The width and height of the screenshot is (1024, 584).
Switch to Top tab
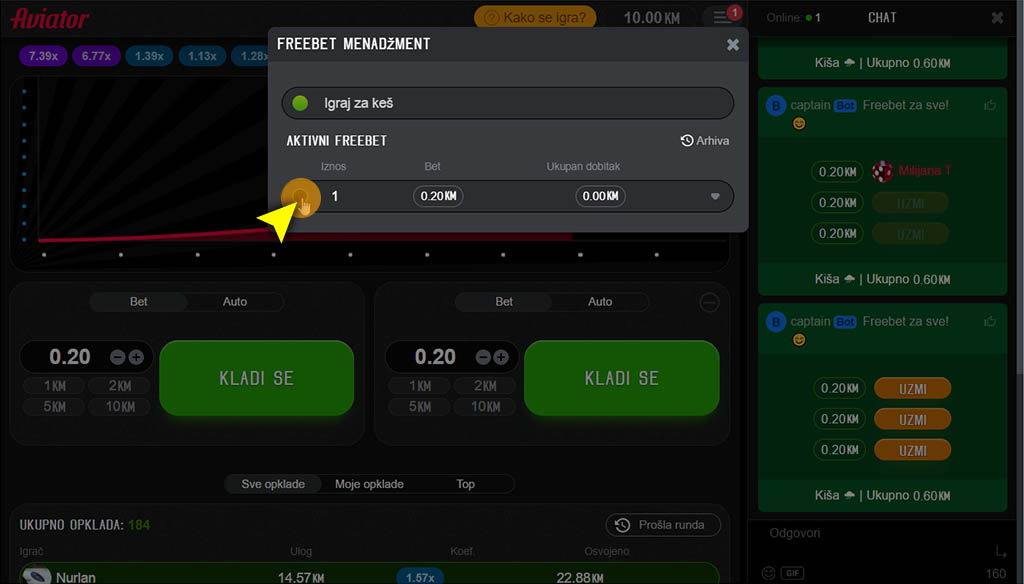[x=466, y=484]
